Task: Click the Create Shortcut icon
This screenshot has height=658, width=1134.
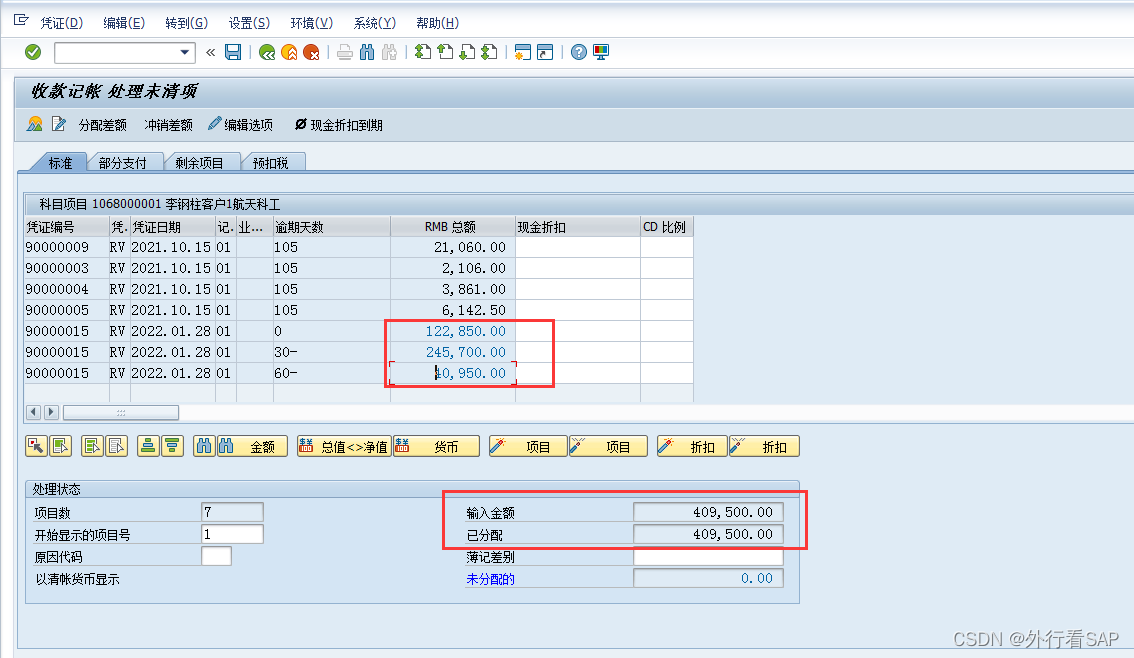Action: pos(545,52)
